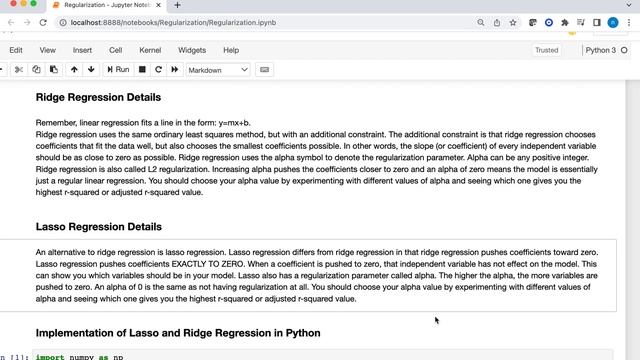Image resolution: width=640 pixels, height=360 pixels.
Task: Click the ridge regression paragraph text
Action: coord(317,158)
